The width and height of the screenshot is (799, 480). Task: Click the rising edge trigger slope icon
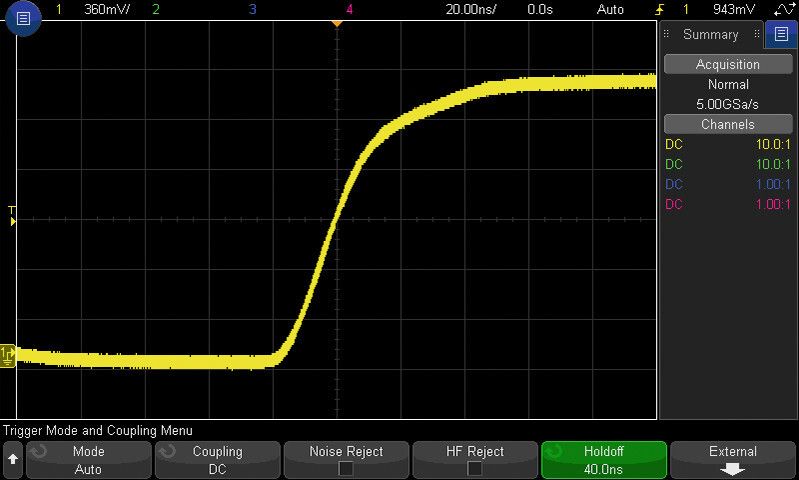pos(660,9)
